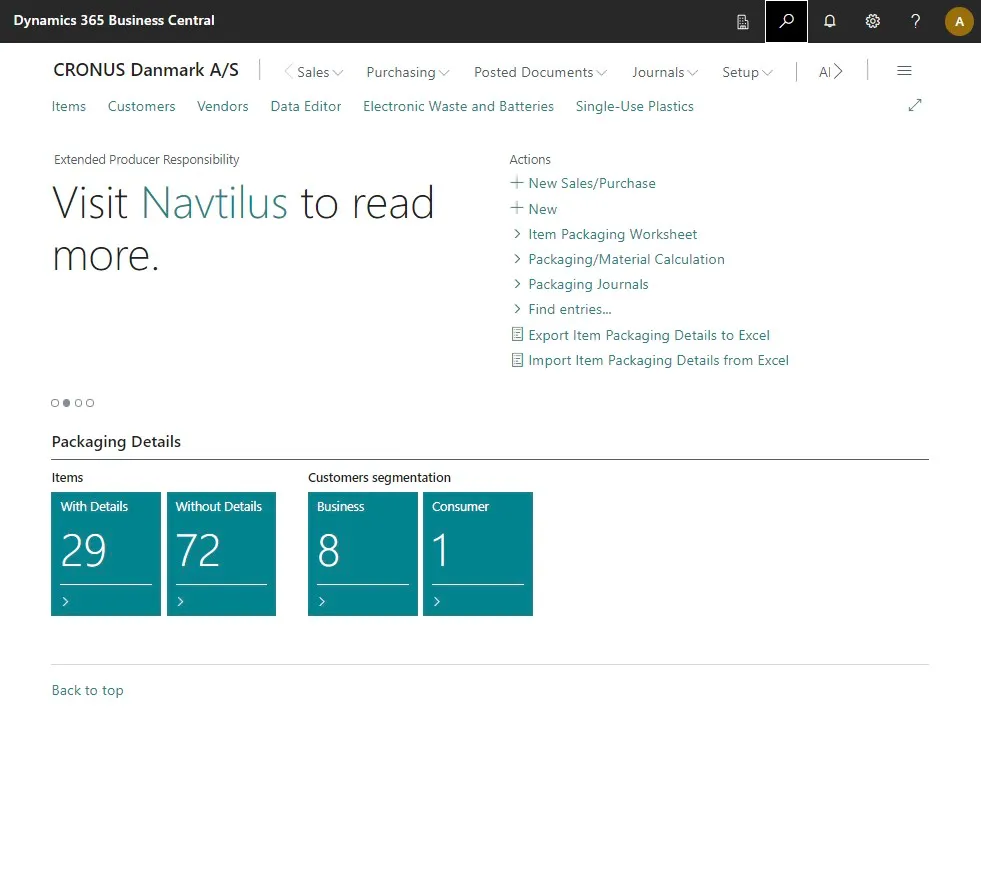This screenshot has height=884, width=981.
Task: Click the Navtilus link in headline
Action: [x=215, y=203]
